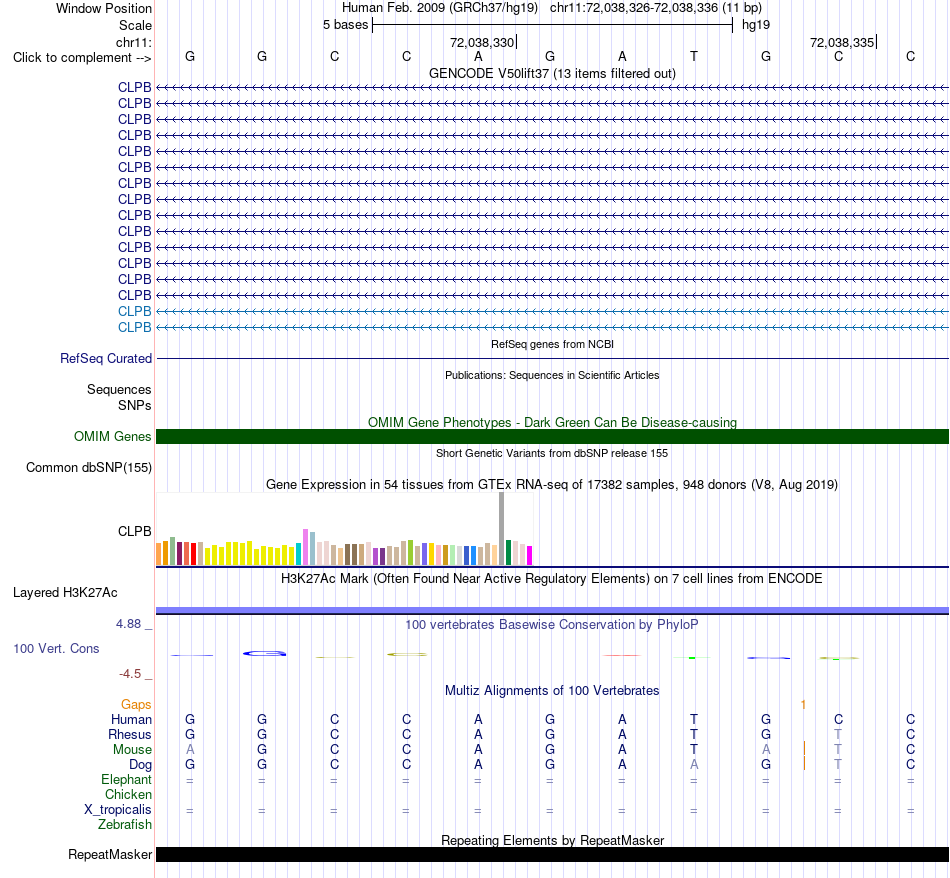Click the red bar in the PhyloP conservation track

[x=622, y=655]
